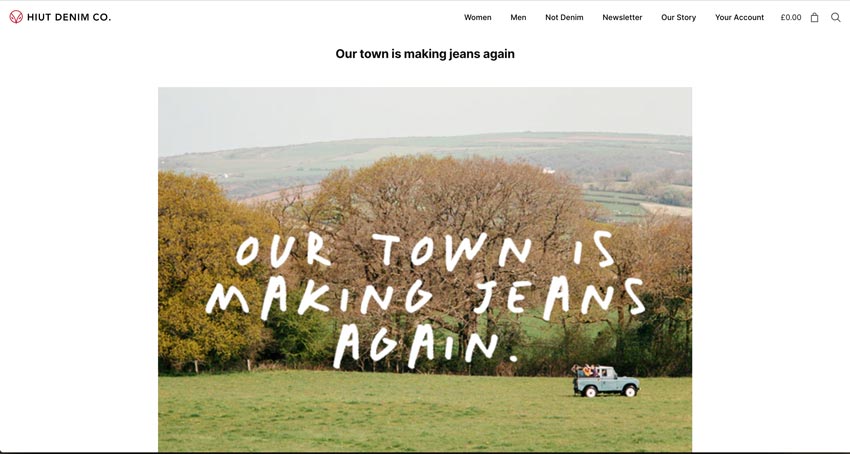Screen dimensions: 850x454
Task: Open the Women menu
Action: (478, 17)
